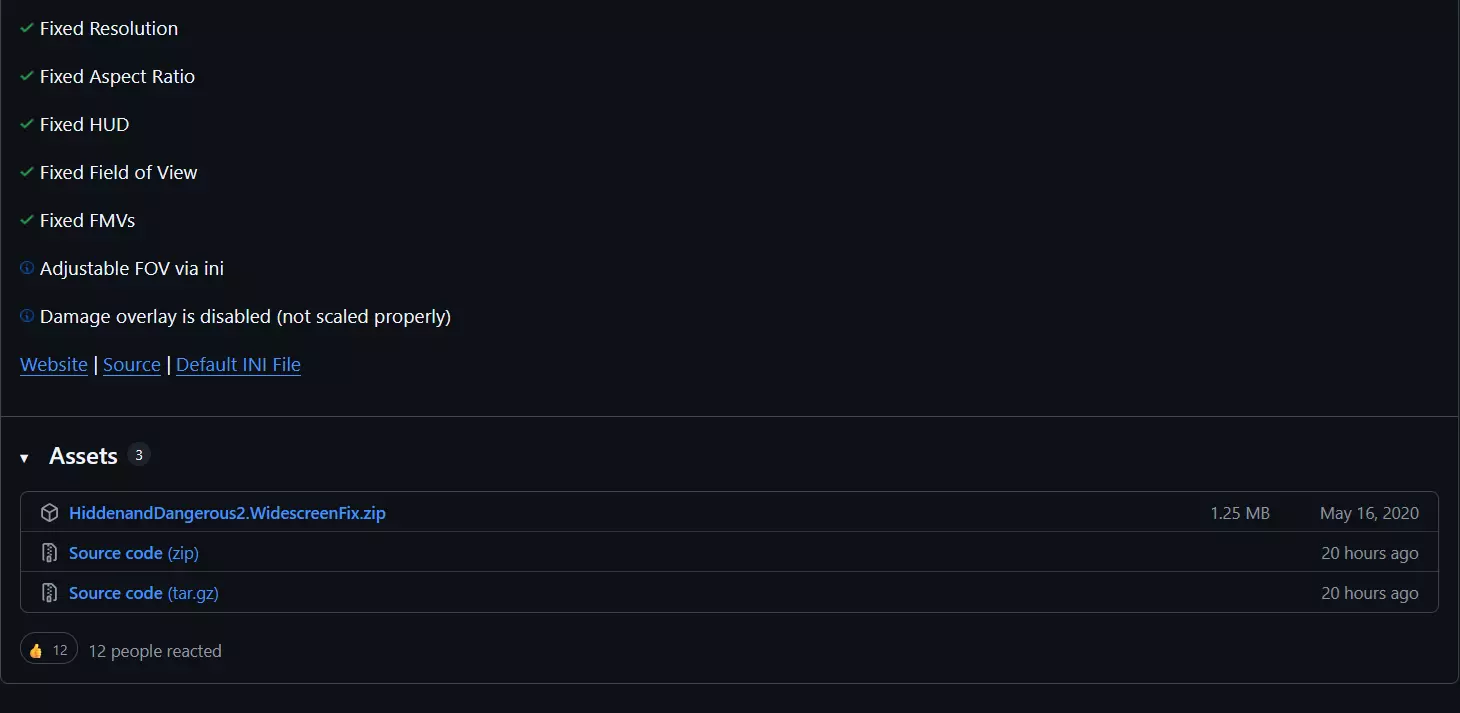The image size is (1460, 713).
Task: Download Source code (zip) archive
Action: (x=134, y=553)
